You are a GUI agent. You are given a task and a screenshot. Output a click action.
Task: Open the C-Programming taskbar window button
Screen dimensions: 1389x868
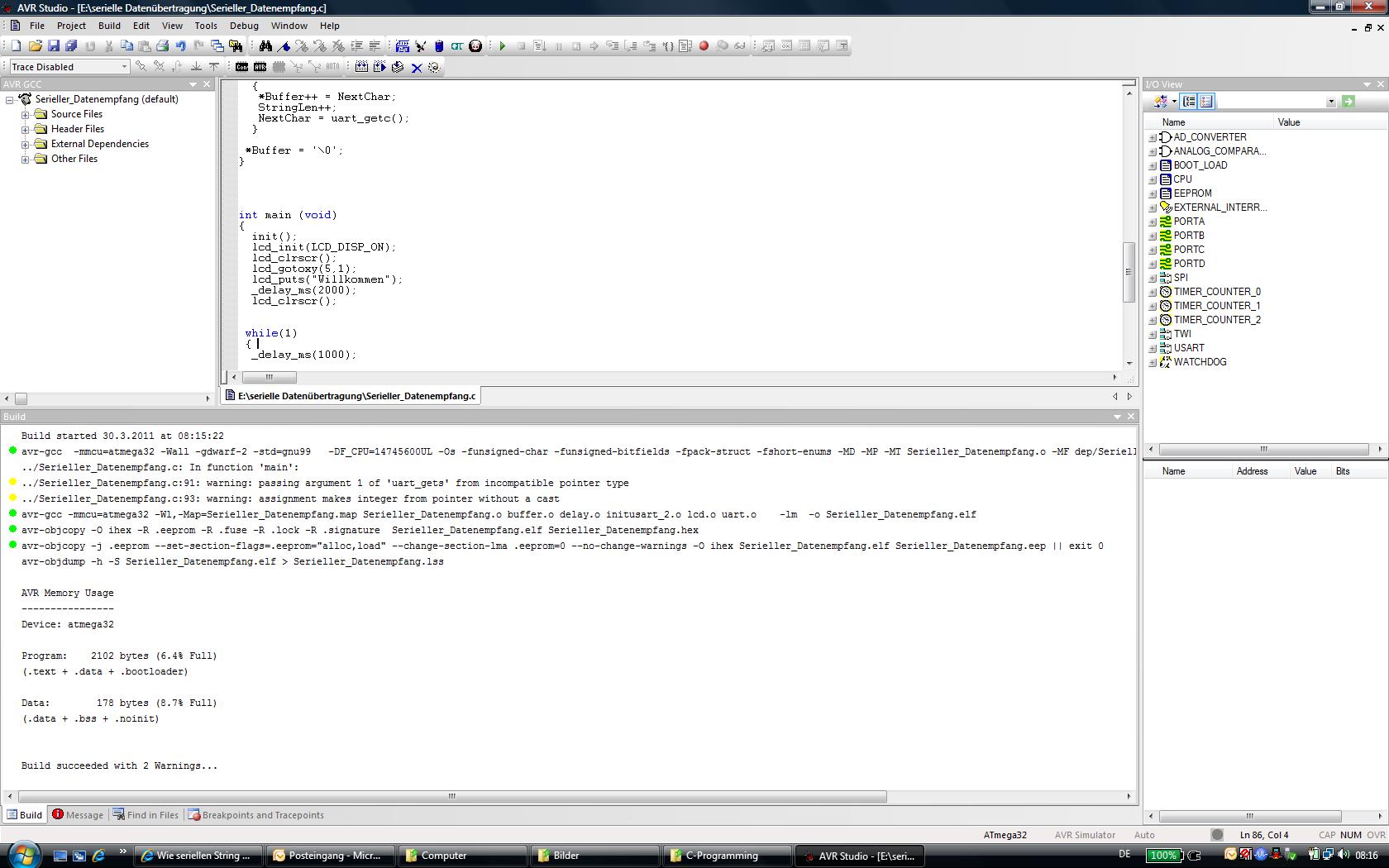[x=728, y=856]
